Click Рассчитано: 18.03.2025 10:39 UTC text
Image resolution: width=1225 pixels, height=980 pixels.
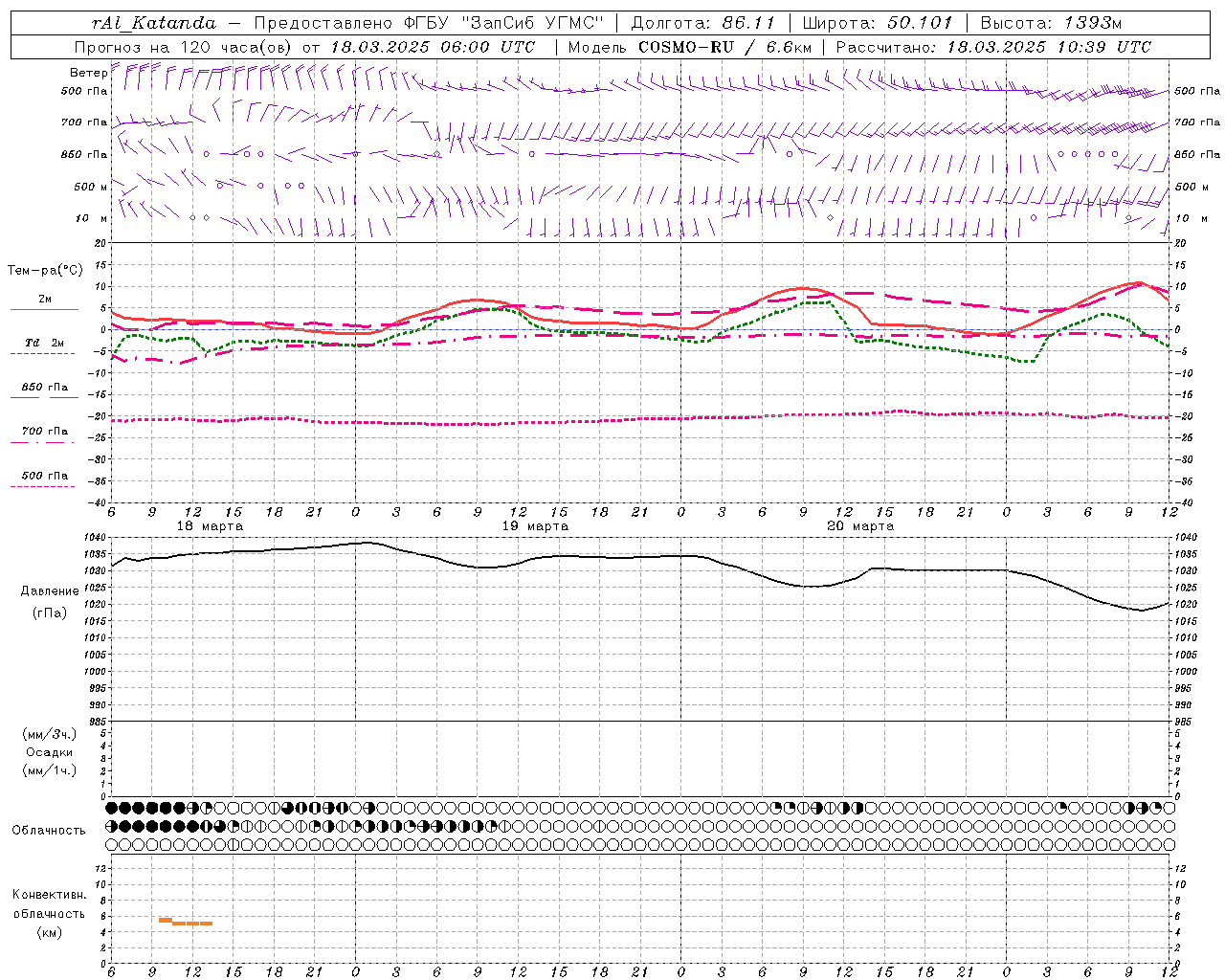tap(993, 47)
